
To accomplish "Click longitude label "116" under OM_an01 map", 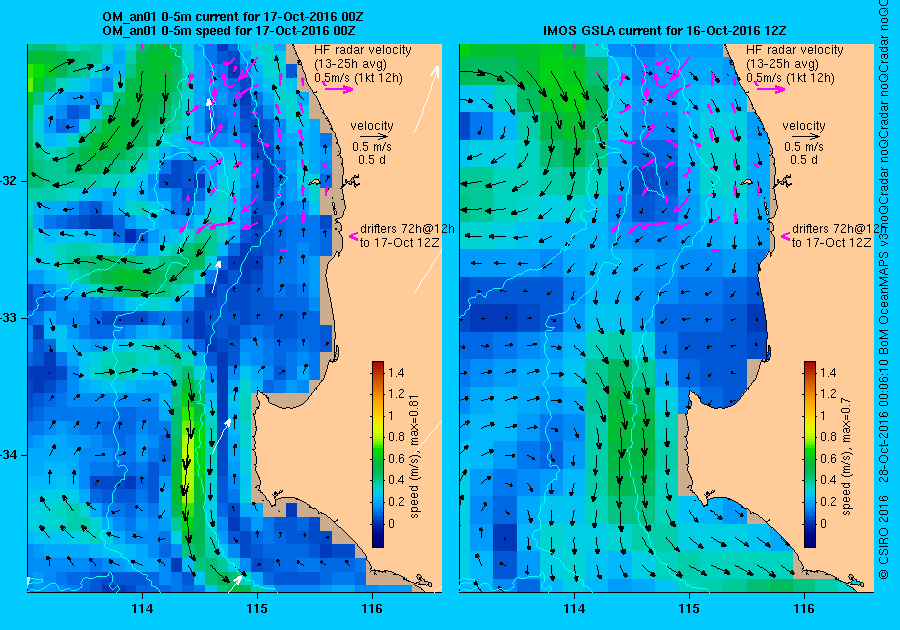I will tap(372, 608).
